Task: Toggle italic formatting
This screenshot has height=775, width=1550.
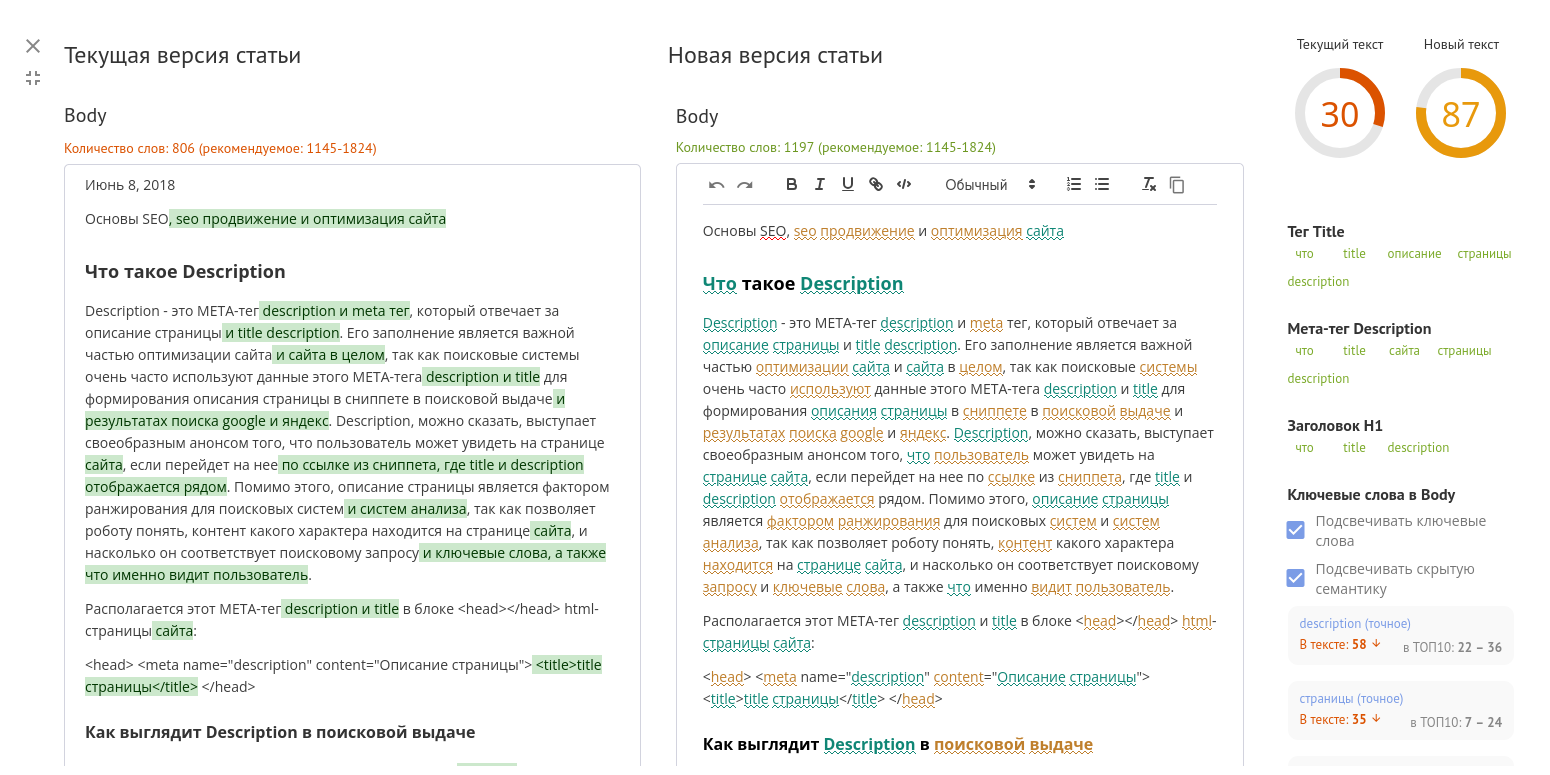Action: click(819, 184)
